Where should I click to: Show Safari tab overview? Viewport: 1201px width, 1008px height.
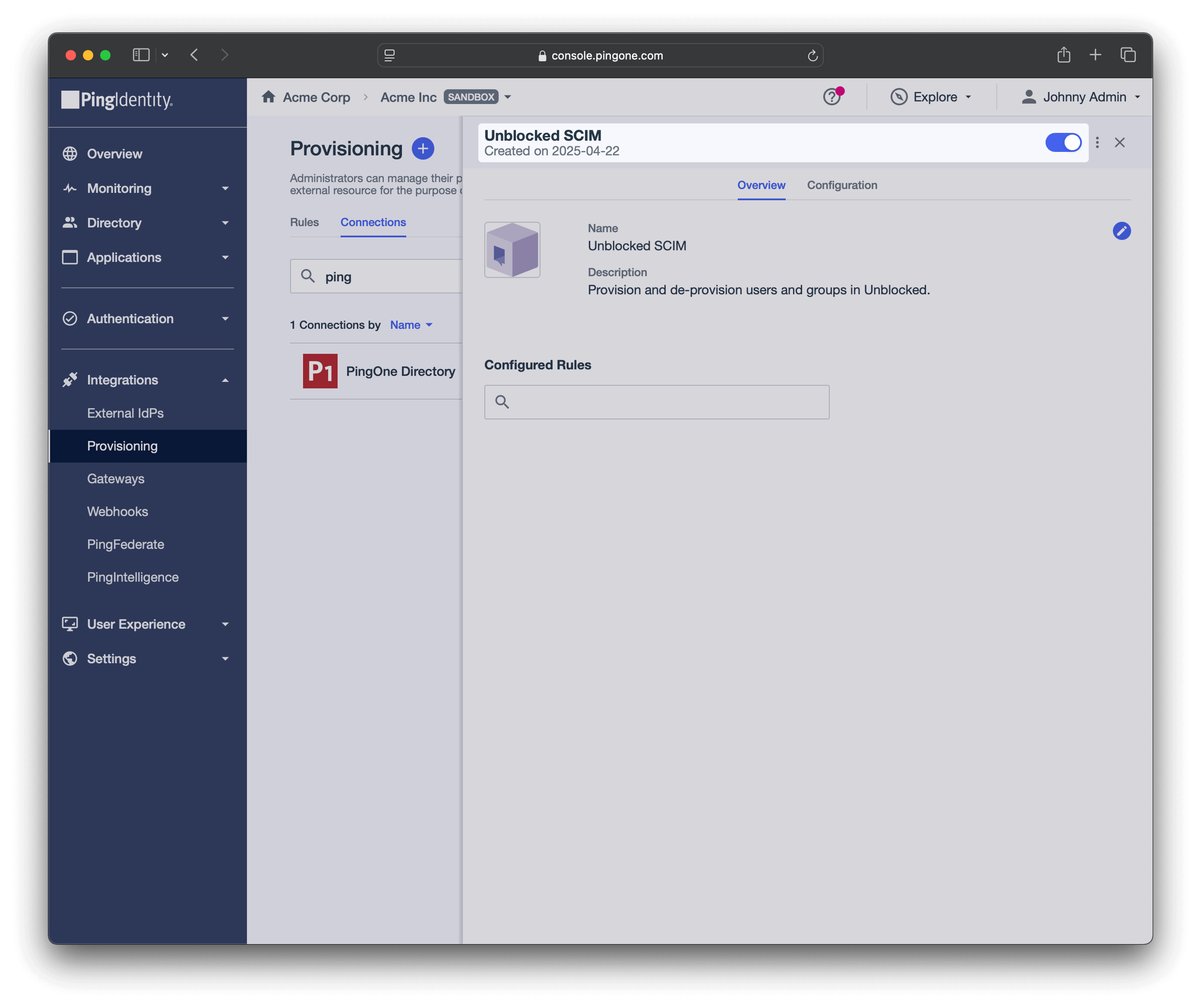(1127, 55)
